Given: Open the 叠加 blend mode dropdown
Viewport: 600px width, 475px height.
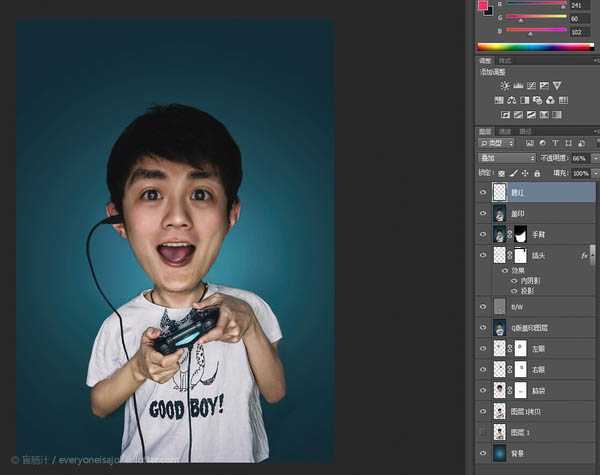Looking at the screenshot, I should [507, 158].
